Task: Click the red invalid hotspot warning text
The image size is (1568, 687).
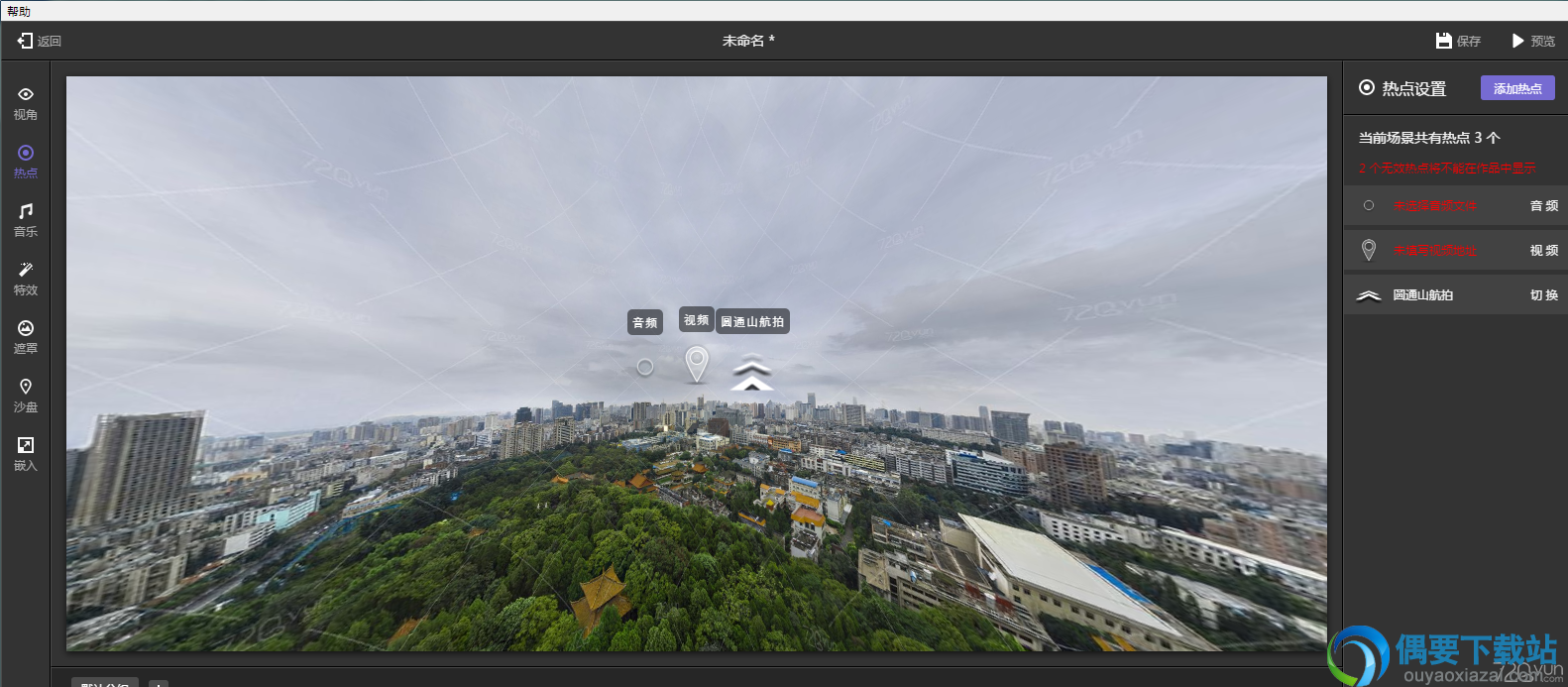Action: pos(1447,168)
